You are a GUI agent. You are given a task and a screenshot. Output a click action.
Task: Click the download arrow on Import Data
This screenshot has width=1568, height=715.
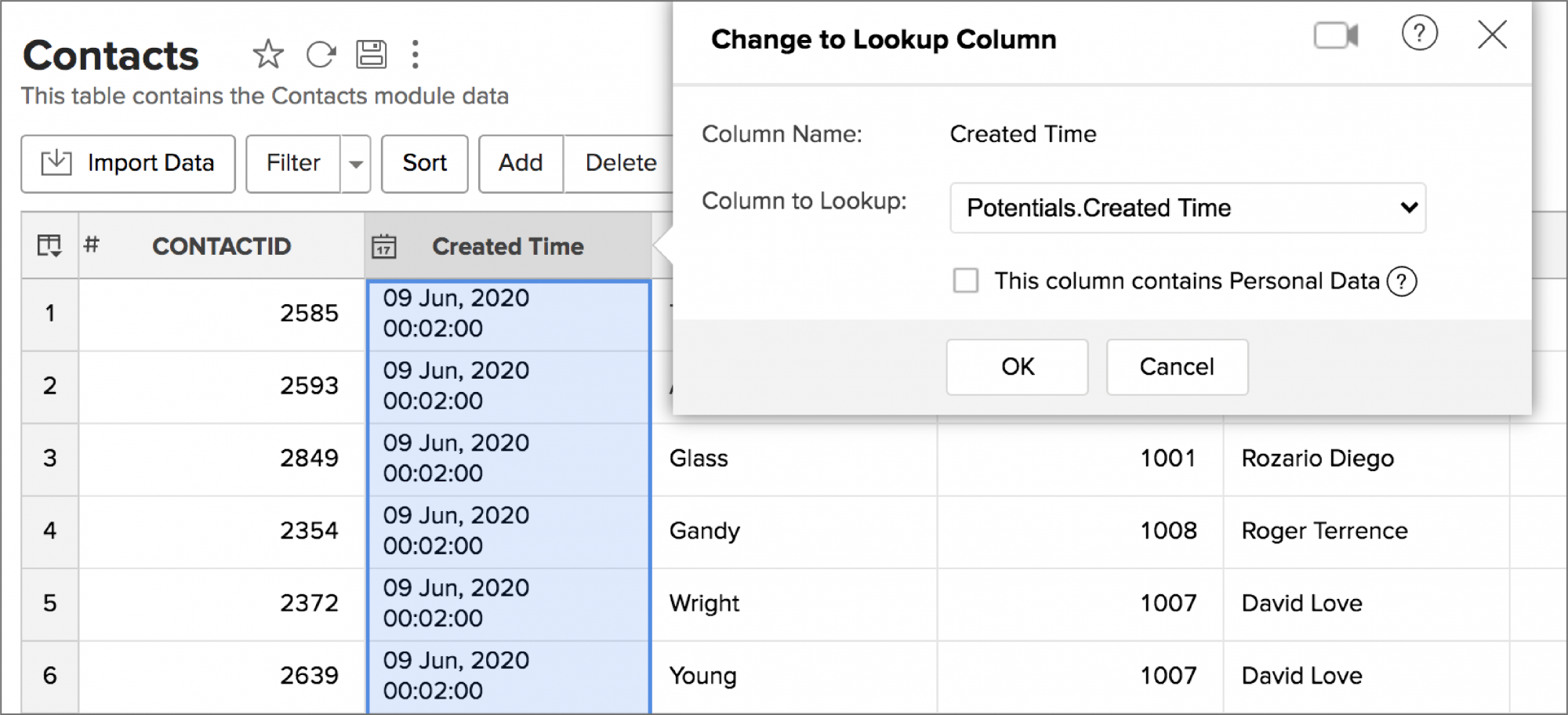[56, 163]
